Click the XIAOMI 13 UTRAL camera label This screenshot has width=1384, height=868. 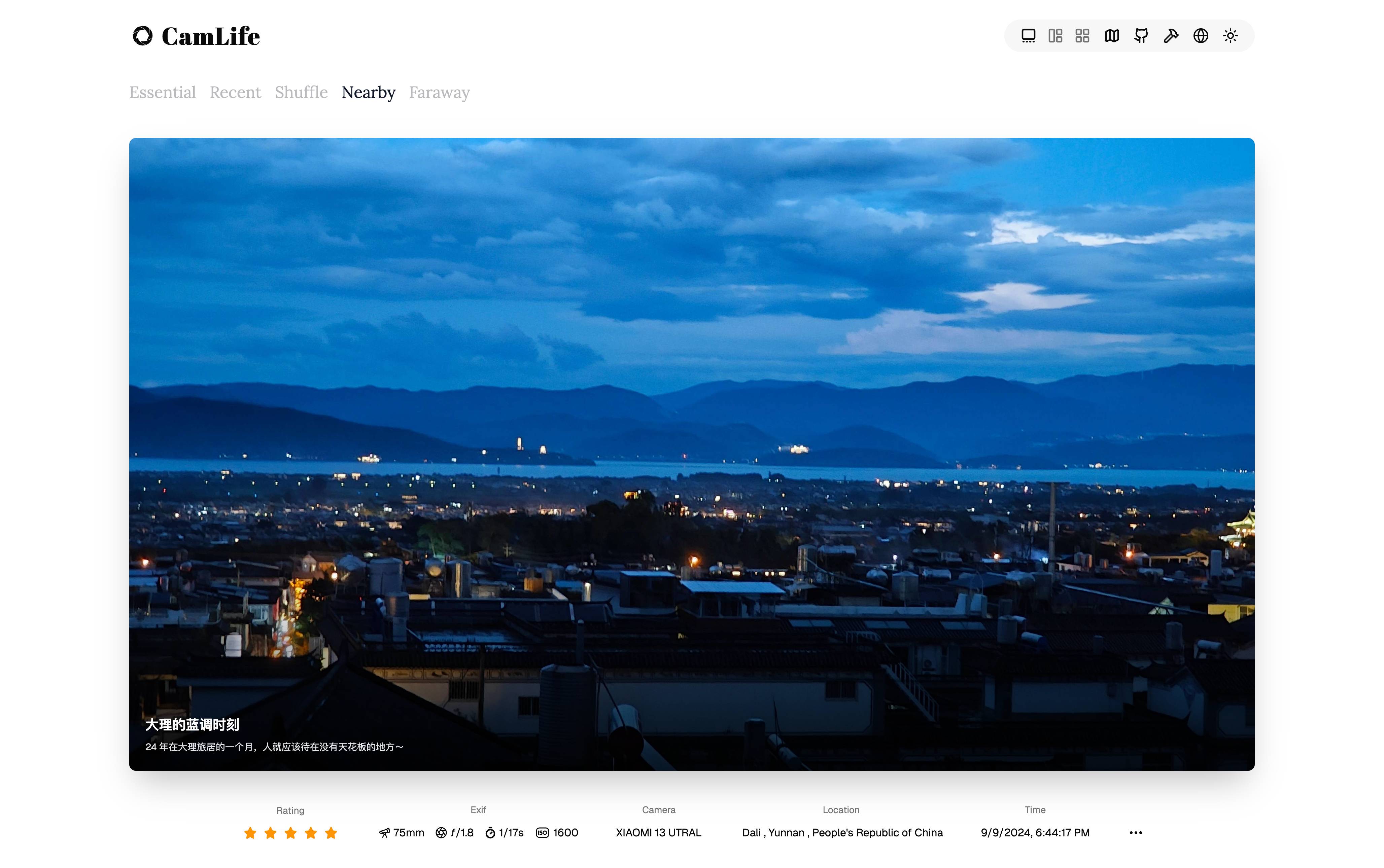click(x=658, y=832)
